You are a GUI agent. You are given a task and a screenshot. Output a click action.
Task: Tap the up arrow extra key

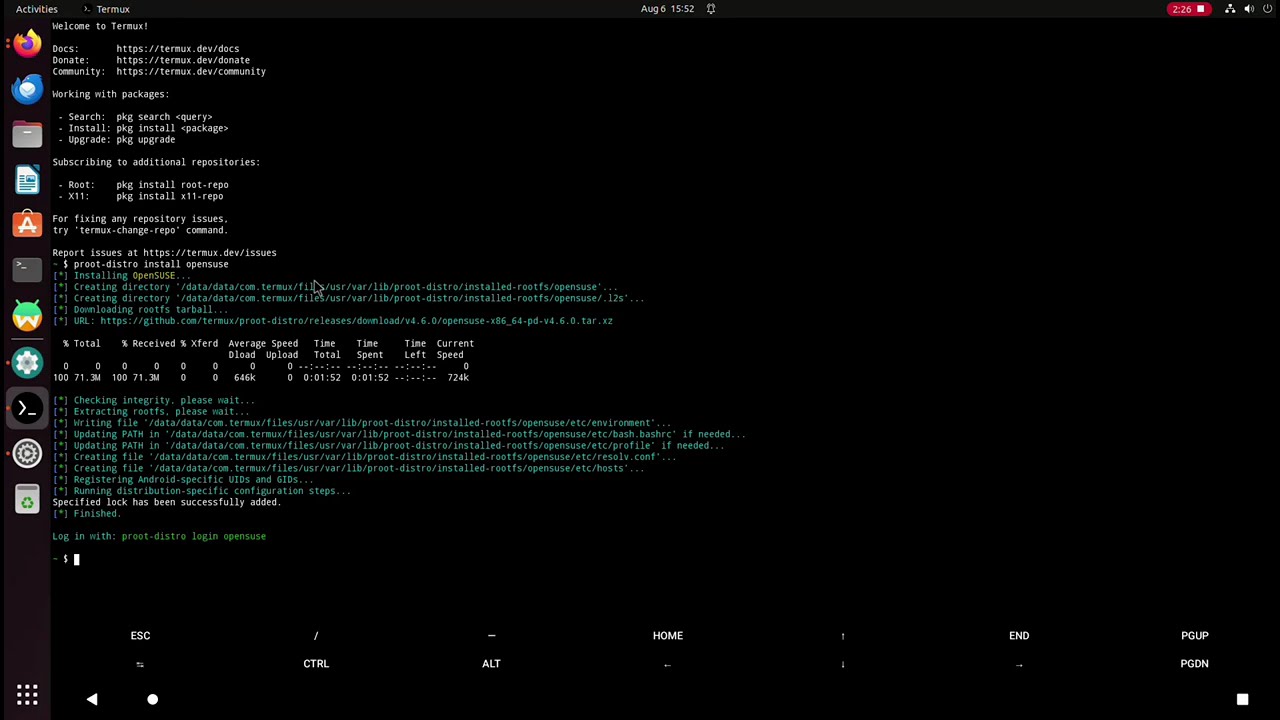point(843,636)
